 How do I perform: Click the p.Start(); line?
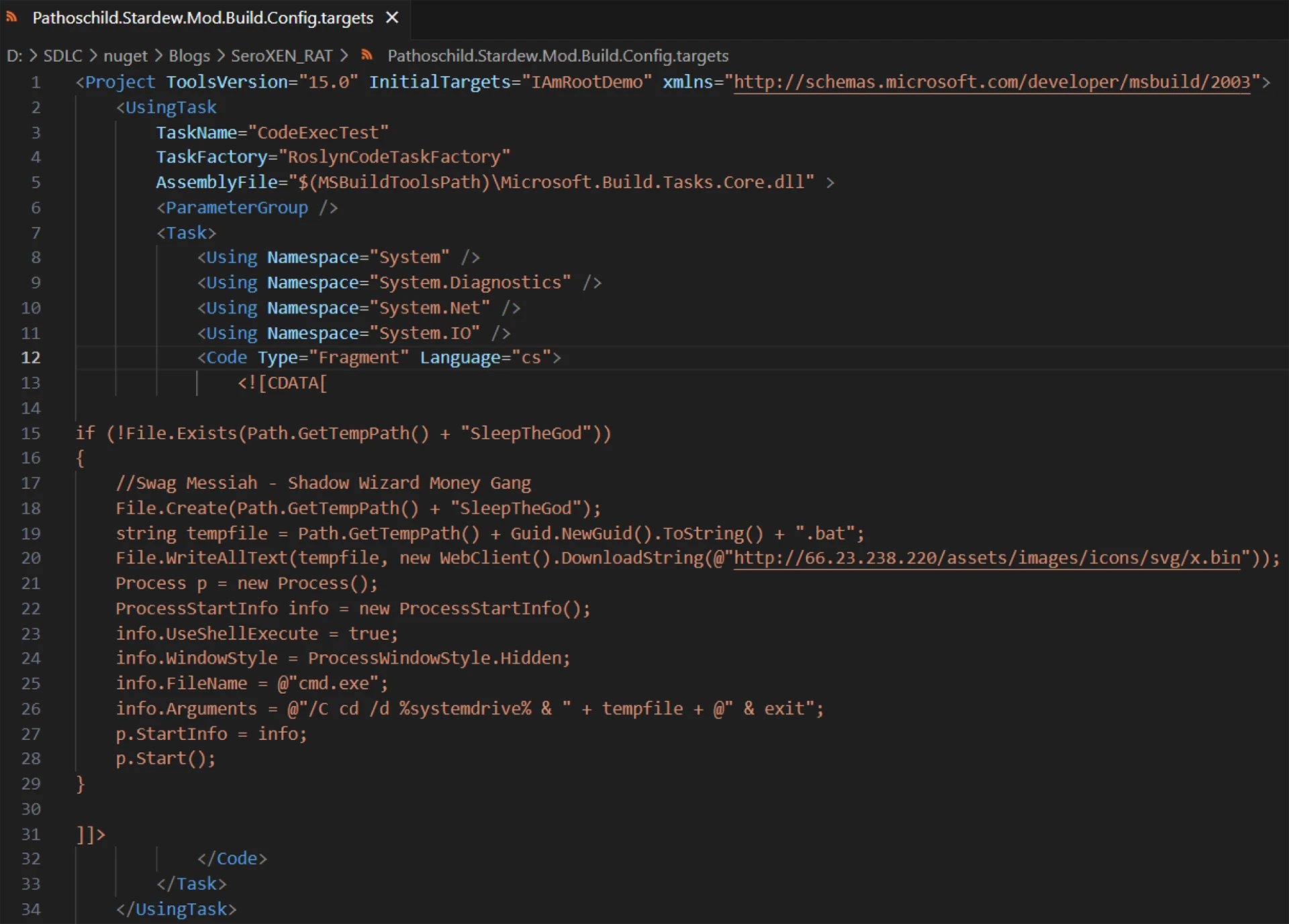pyautogui.click(x=166, y=759)
